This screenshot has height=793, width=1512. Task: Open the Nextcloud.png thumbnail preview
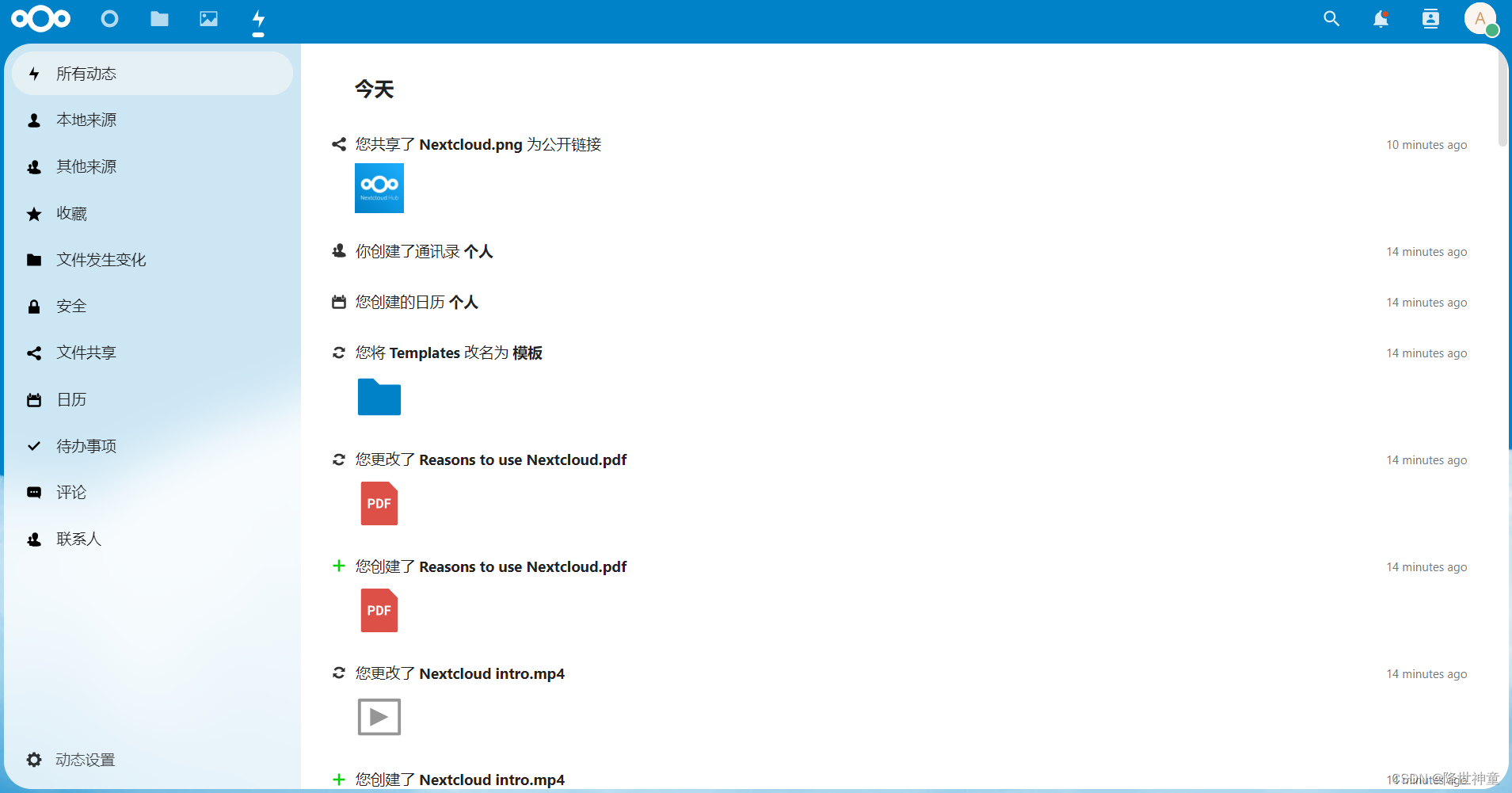[x=379, y=188]
